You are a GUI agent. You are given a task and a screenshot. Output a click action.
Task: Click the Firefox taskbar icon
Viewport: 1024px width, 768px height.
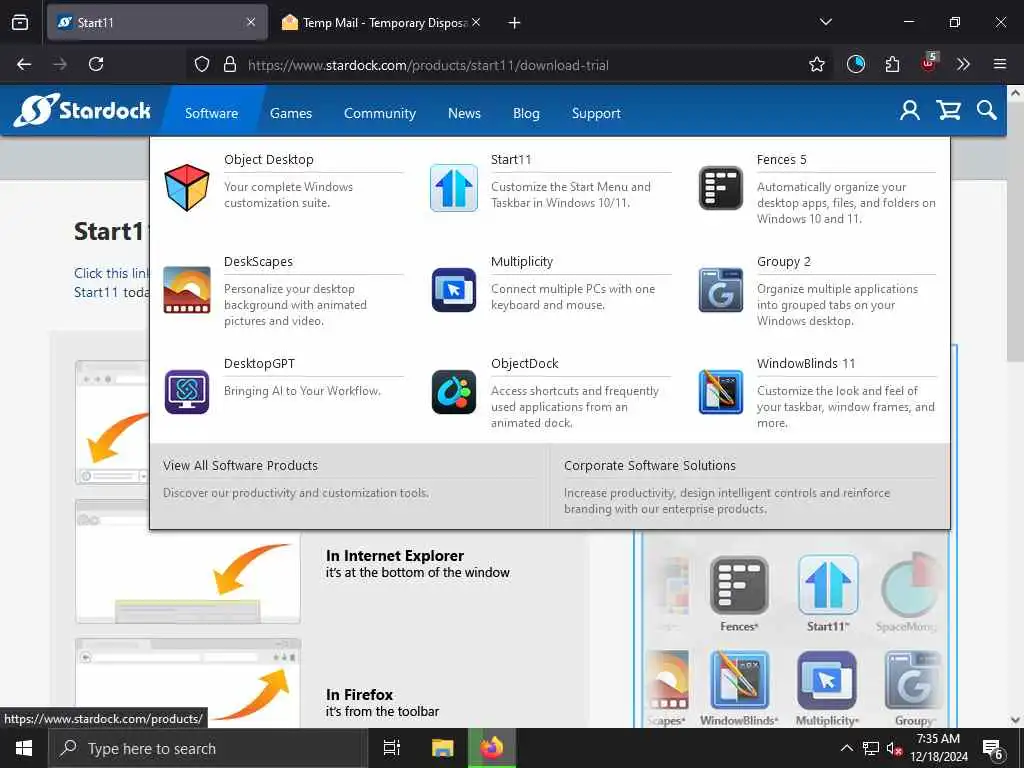[x=492, y=748]
